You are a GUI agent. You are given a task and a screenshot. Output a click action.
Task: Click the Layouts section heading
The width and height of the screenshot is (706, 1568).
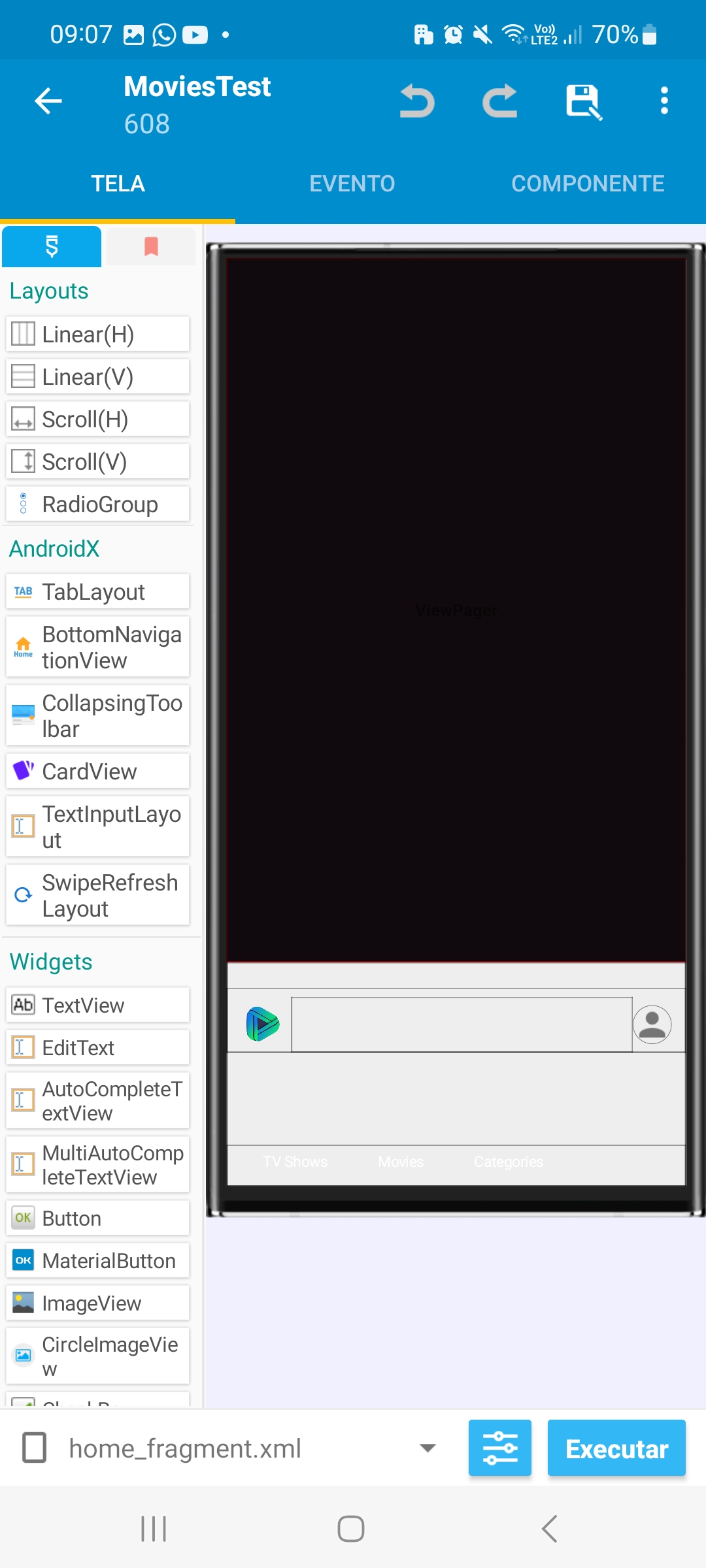(x=49, y=291)
